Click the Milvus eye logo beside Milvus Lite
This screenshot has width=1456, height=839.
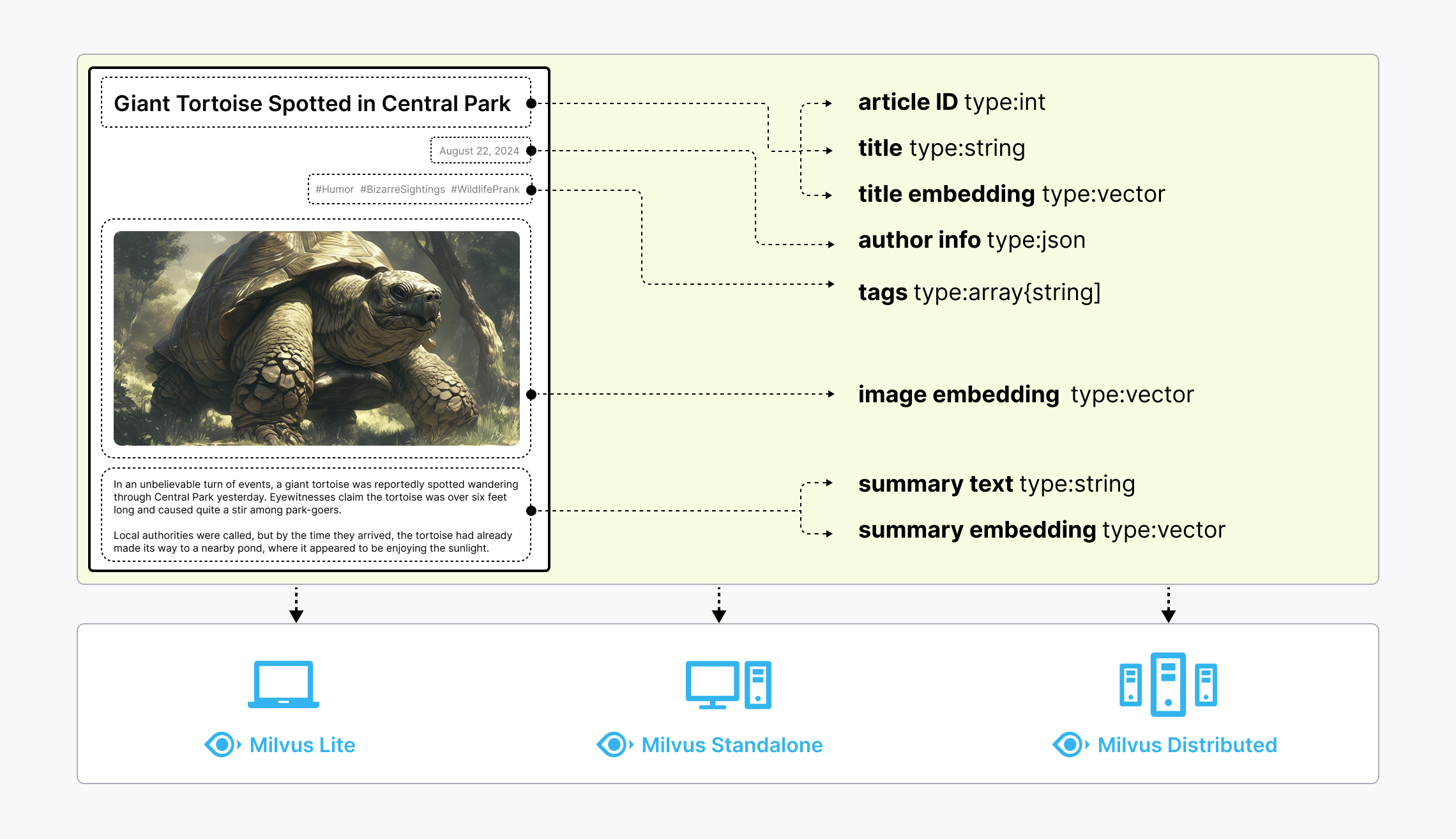pos(222,745)
